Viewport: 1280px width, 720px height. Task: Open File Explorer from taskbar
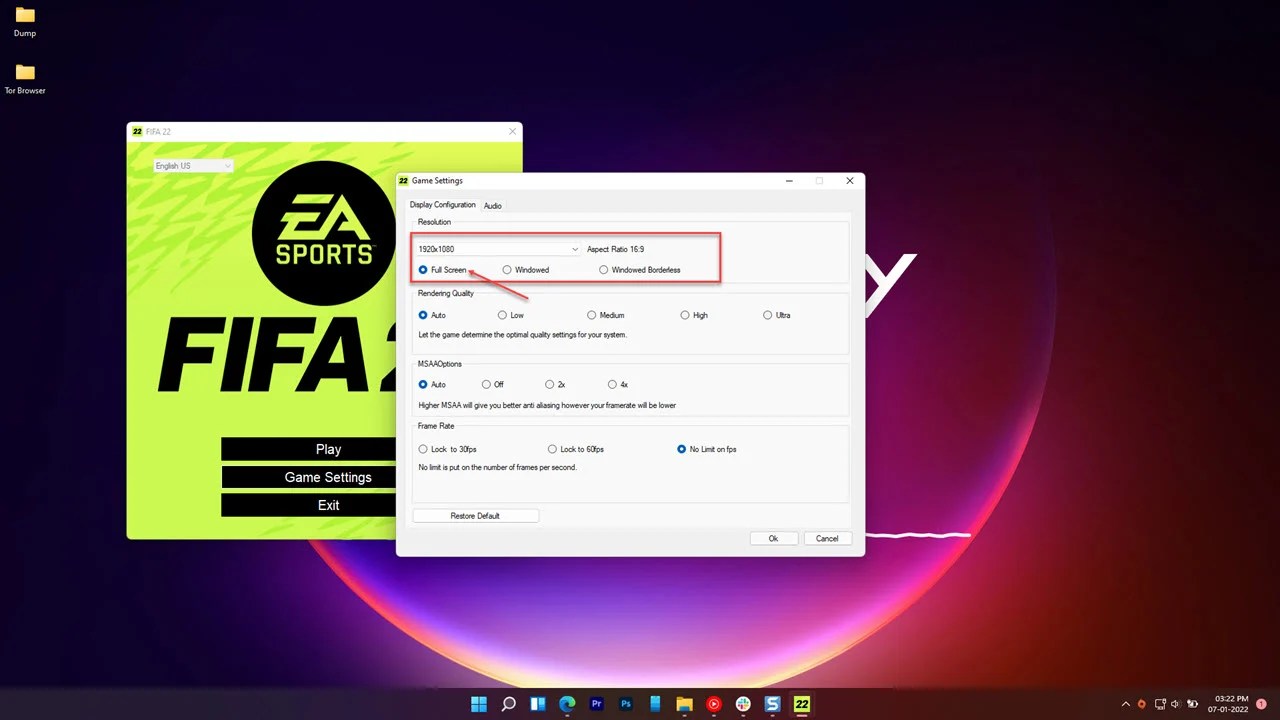click(x=684, y=704)
